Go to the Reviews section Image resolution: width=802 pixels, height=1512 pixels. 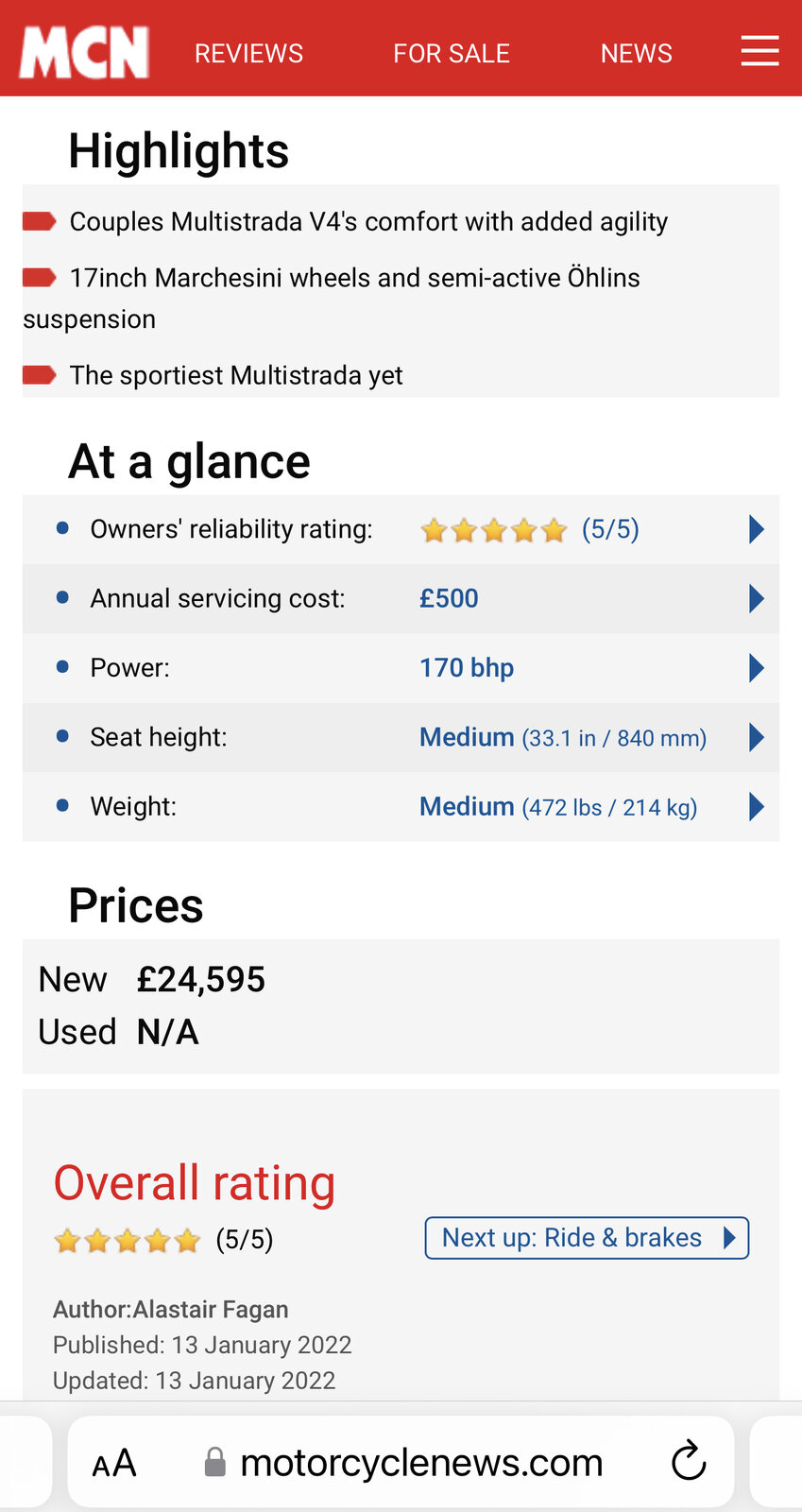pyautogui.click(x=248, y=54)
